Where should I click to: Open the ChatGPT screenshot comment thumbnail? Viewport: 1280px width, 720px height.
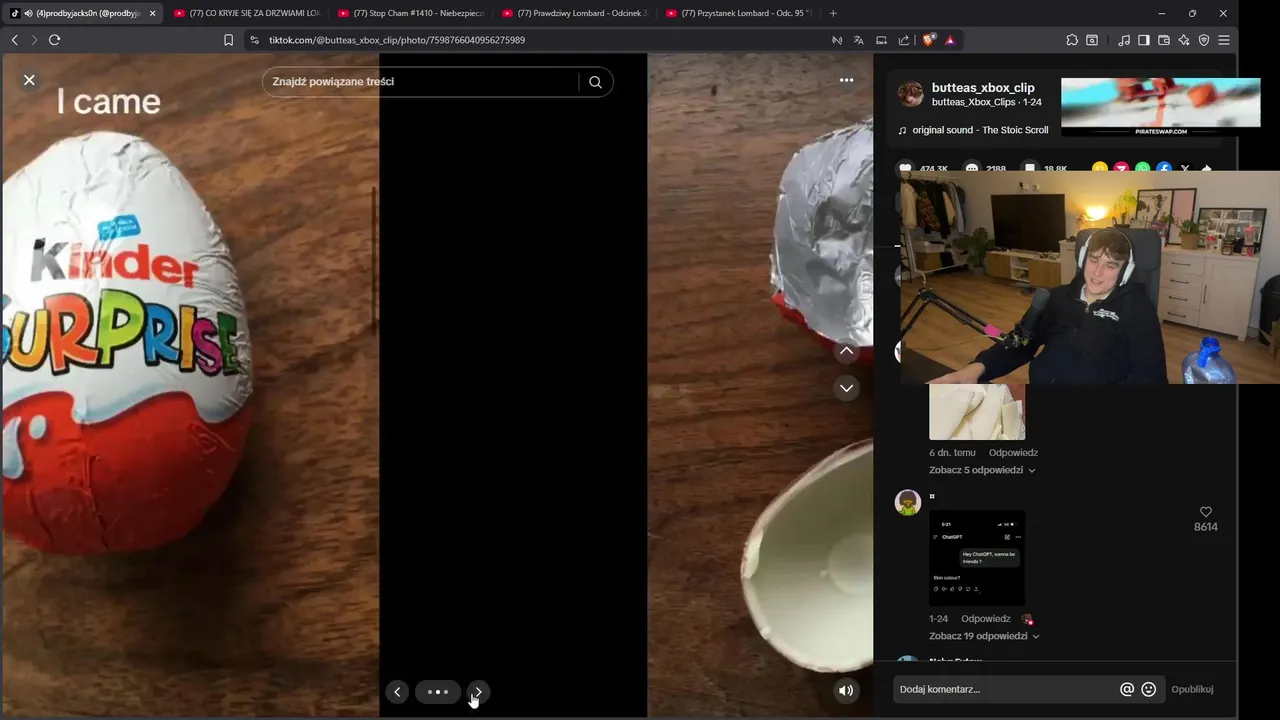(977, 558)
